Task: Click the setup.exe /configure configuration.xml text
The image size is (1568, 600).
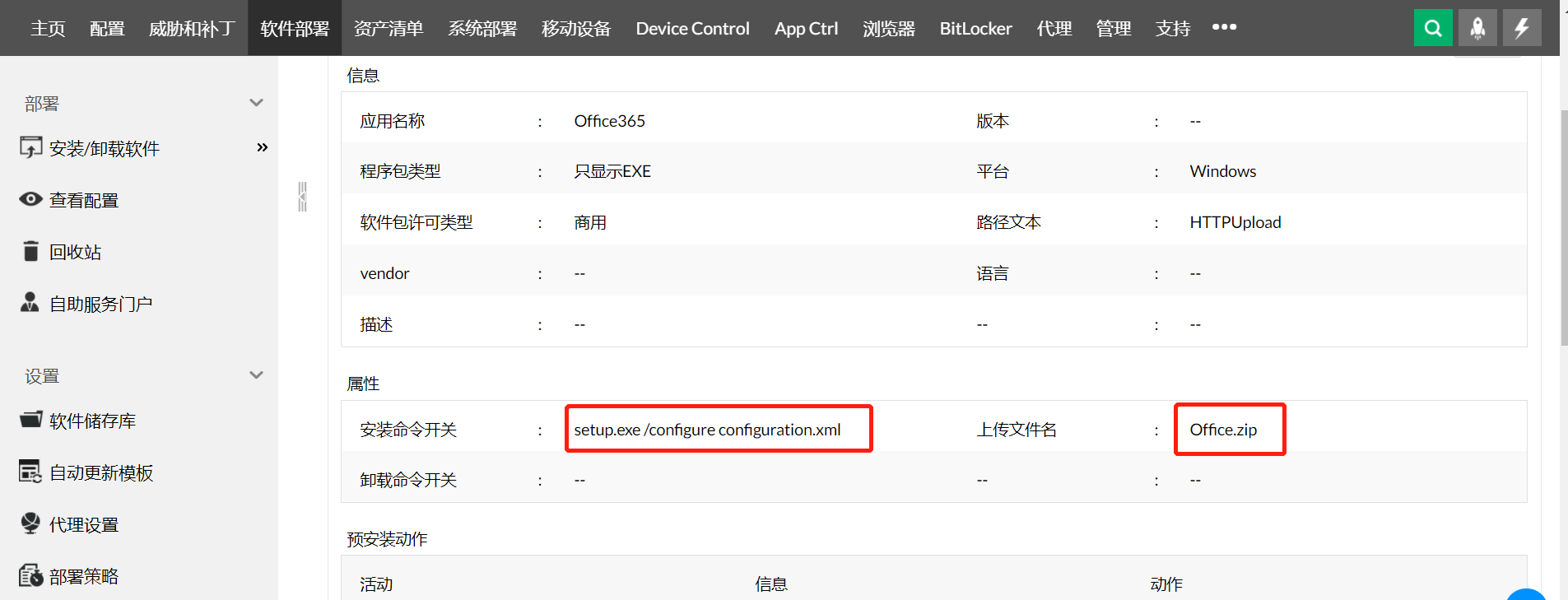Action: tap(708, 430)
